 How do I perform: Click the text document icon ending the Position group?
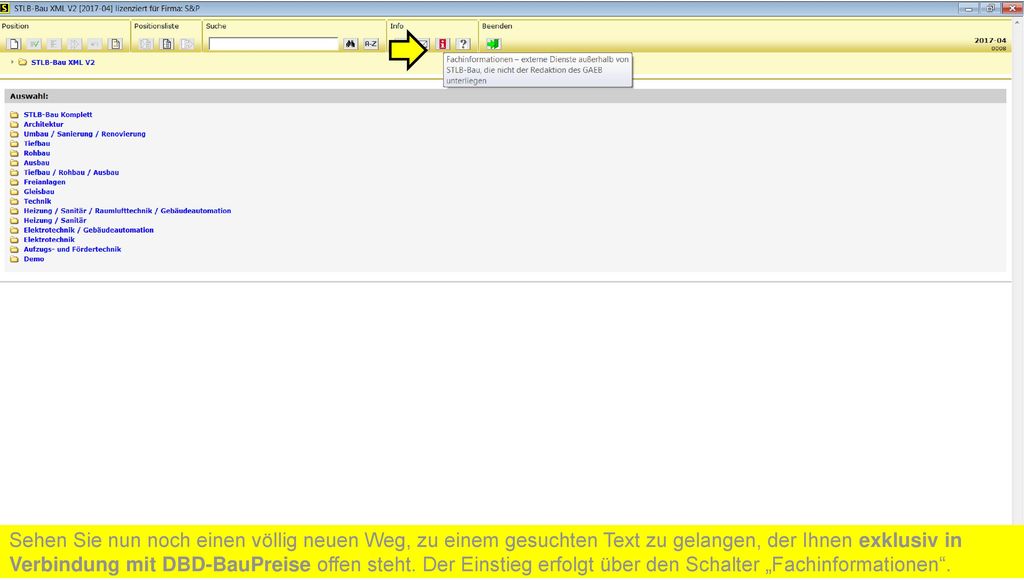point(116,44)
